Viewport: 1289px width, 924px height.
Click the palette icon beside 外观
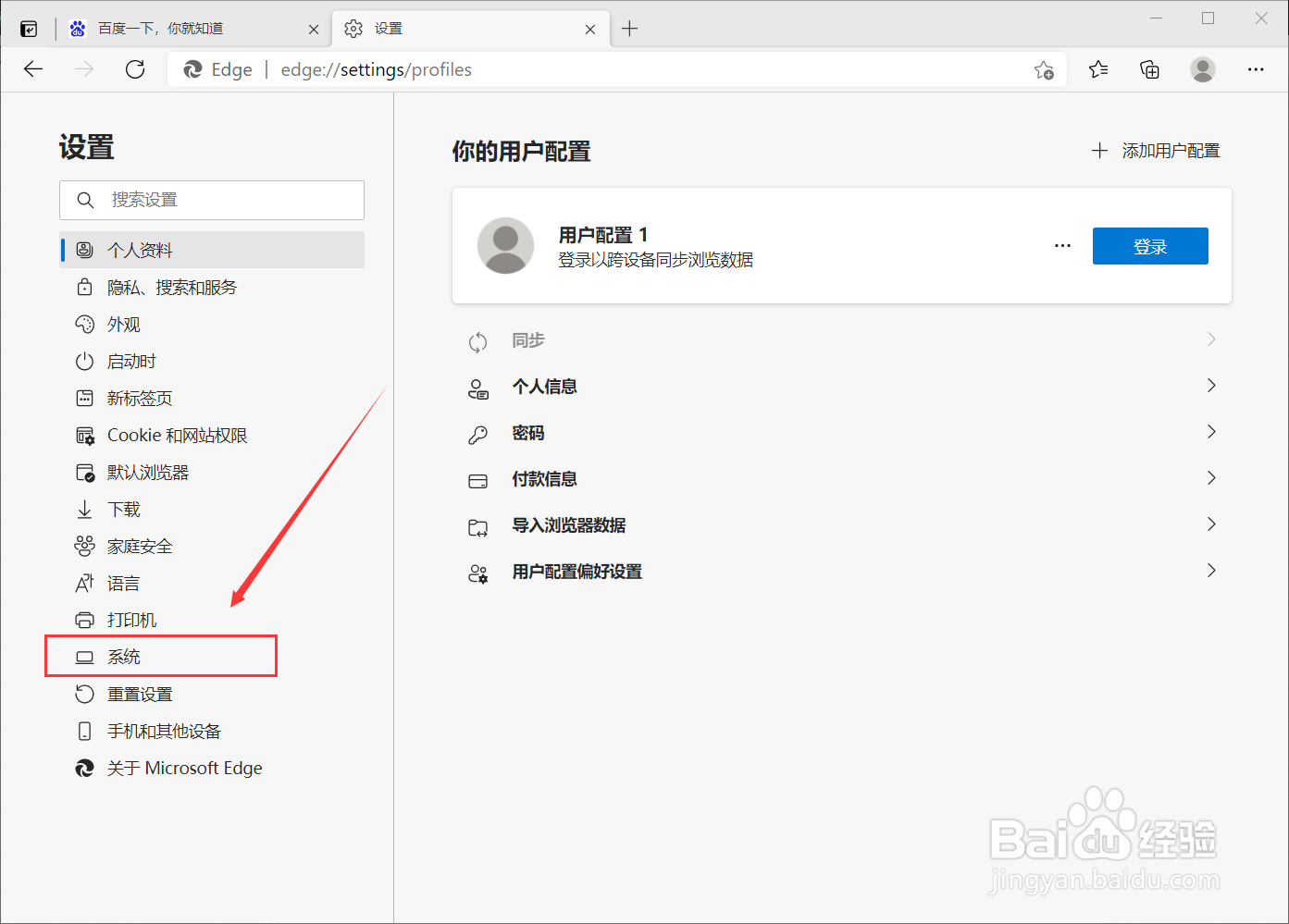pyautogui.click(x=84, y=324)
